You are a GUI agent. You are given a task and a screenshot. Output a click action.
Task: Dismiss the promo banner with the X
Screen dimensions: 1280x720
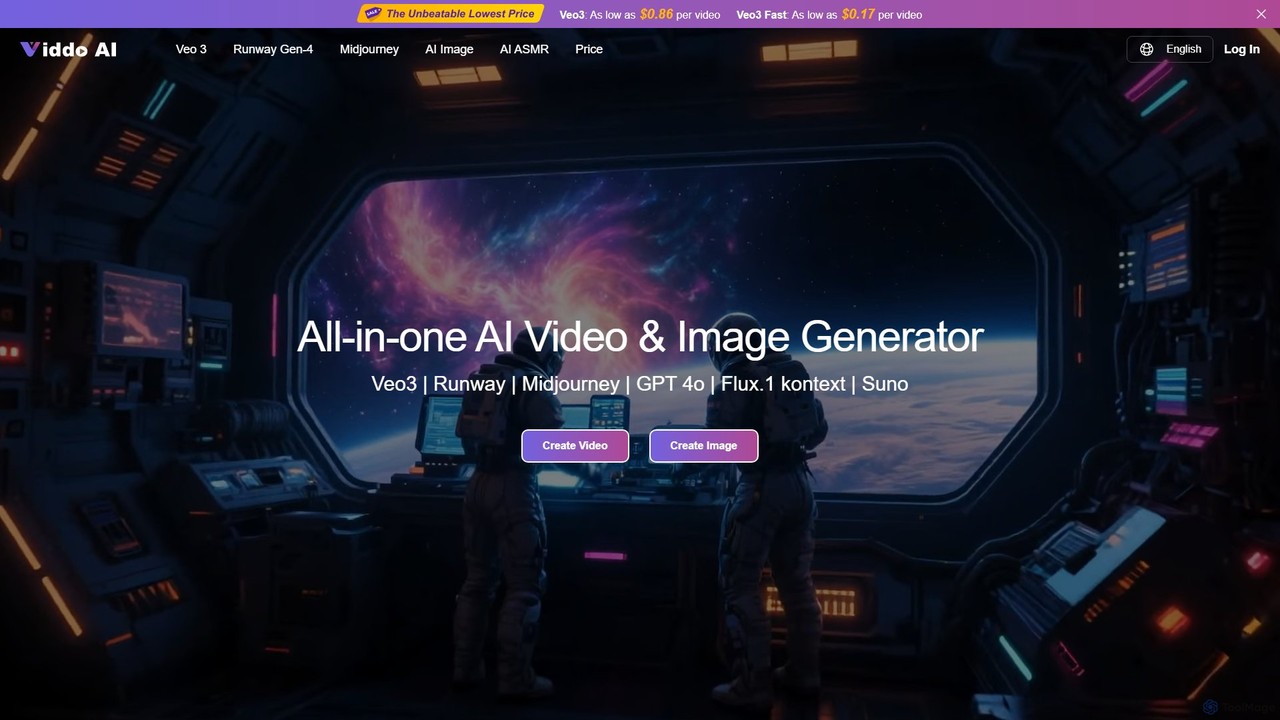[x=1261, y=14]
